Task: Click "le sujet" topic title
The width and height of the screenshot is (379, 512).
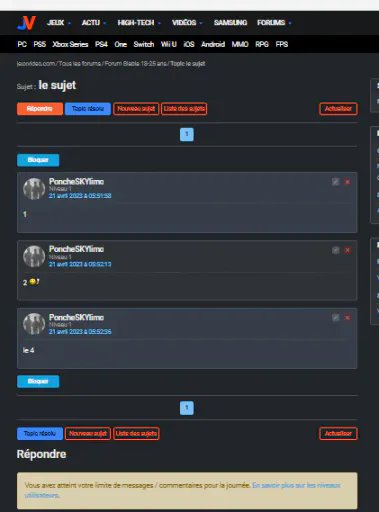Action: pyautogui.click(x=57, y=85)
